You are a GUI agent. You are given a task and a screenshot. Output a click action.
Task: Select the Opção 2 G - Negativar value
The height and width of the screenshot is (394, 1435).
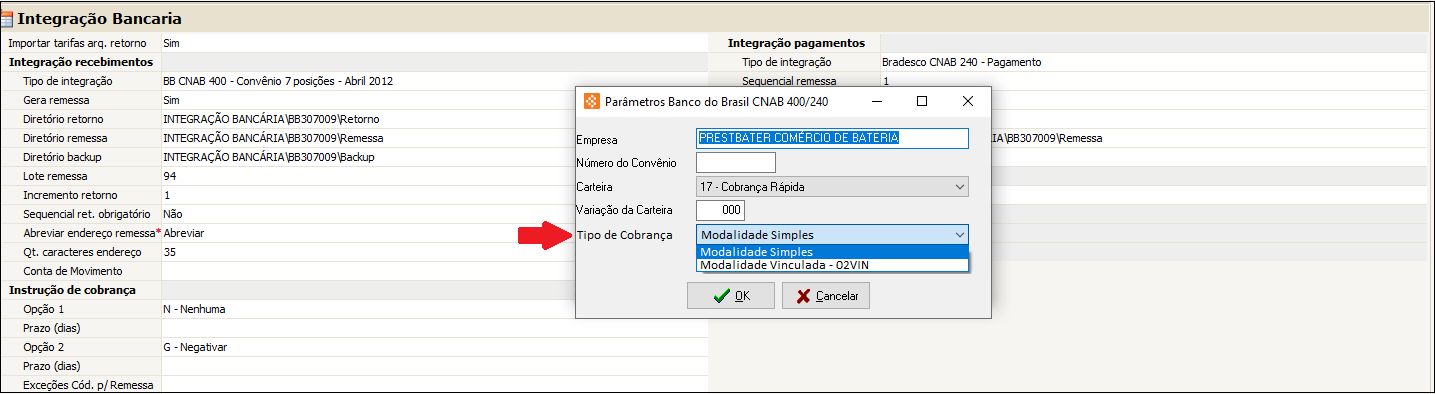tap(196, 347)
